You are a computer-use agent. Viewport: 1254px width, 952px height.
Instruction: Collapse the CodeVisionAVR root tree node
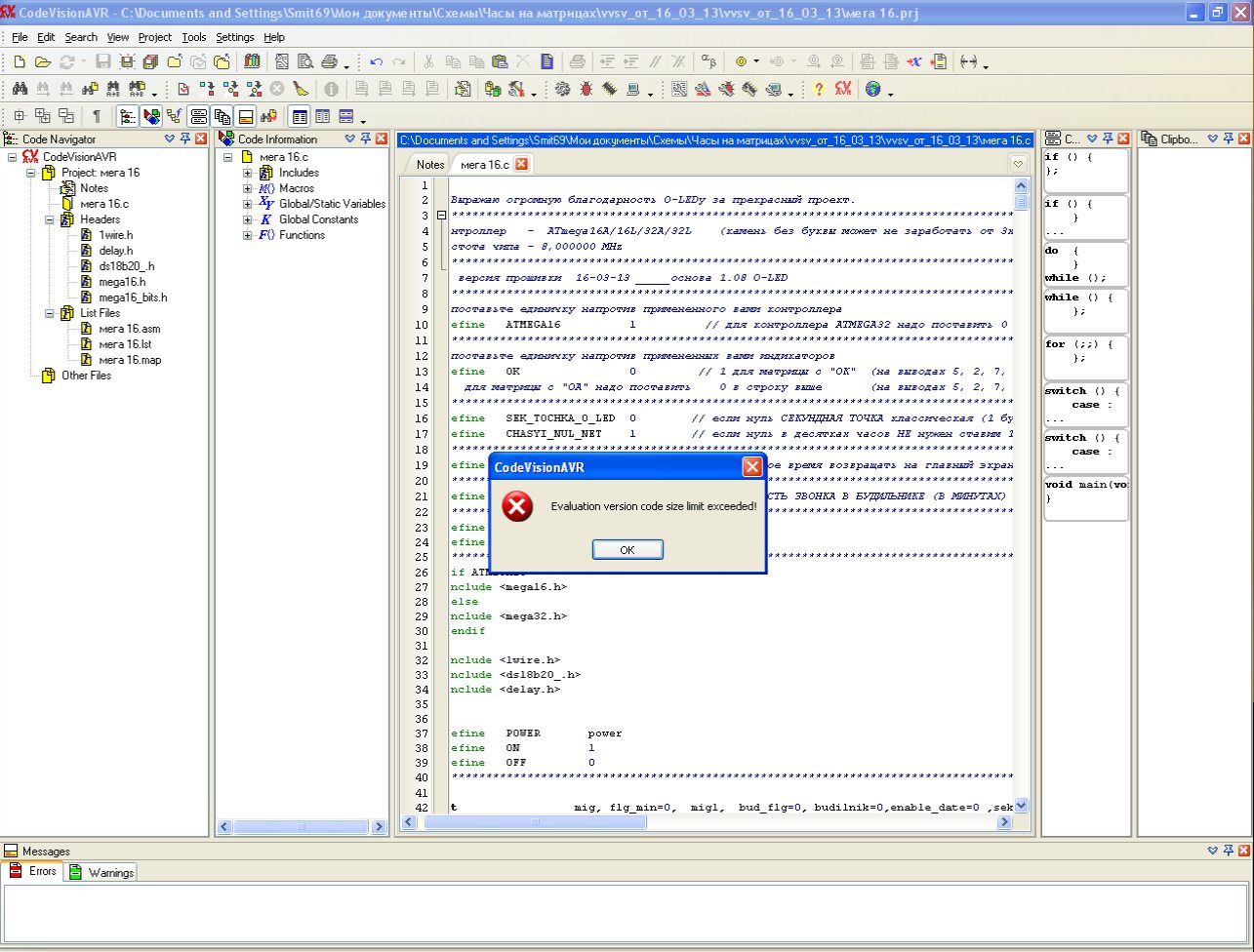coord(13,157)
